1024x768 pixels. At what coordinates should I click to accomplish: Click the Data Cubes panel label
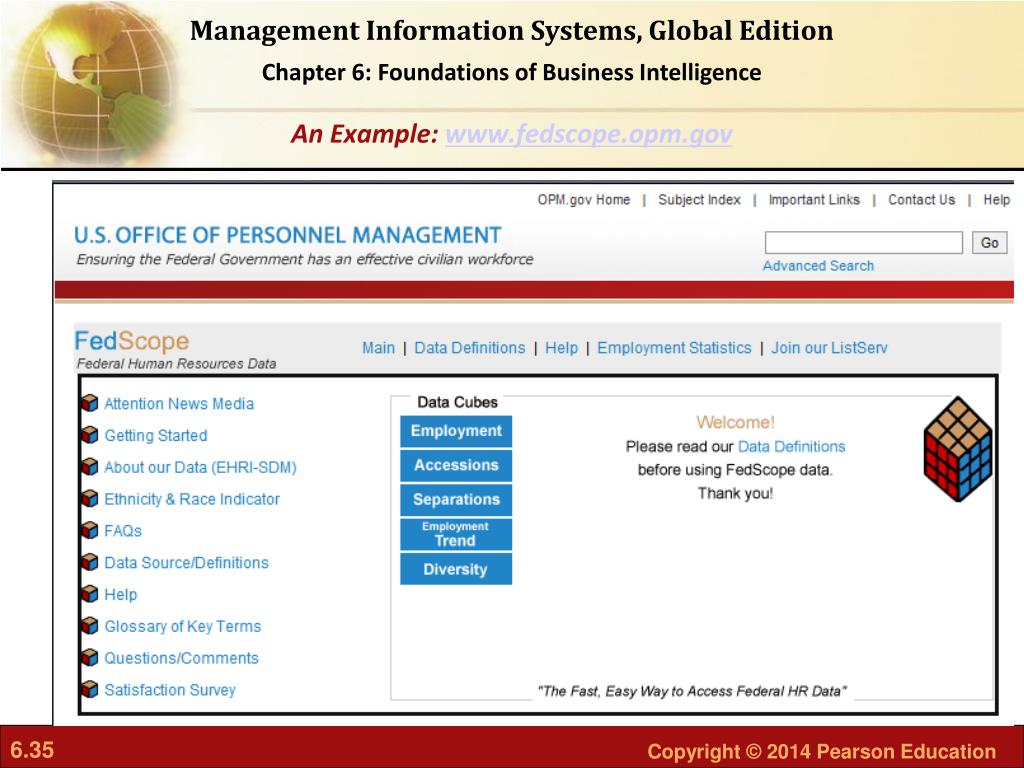point(457,402)
